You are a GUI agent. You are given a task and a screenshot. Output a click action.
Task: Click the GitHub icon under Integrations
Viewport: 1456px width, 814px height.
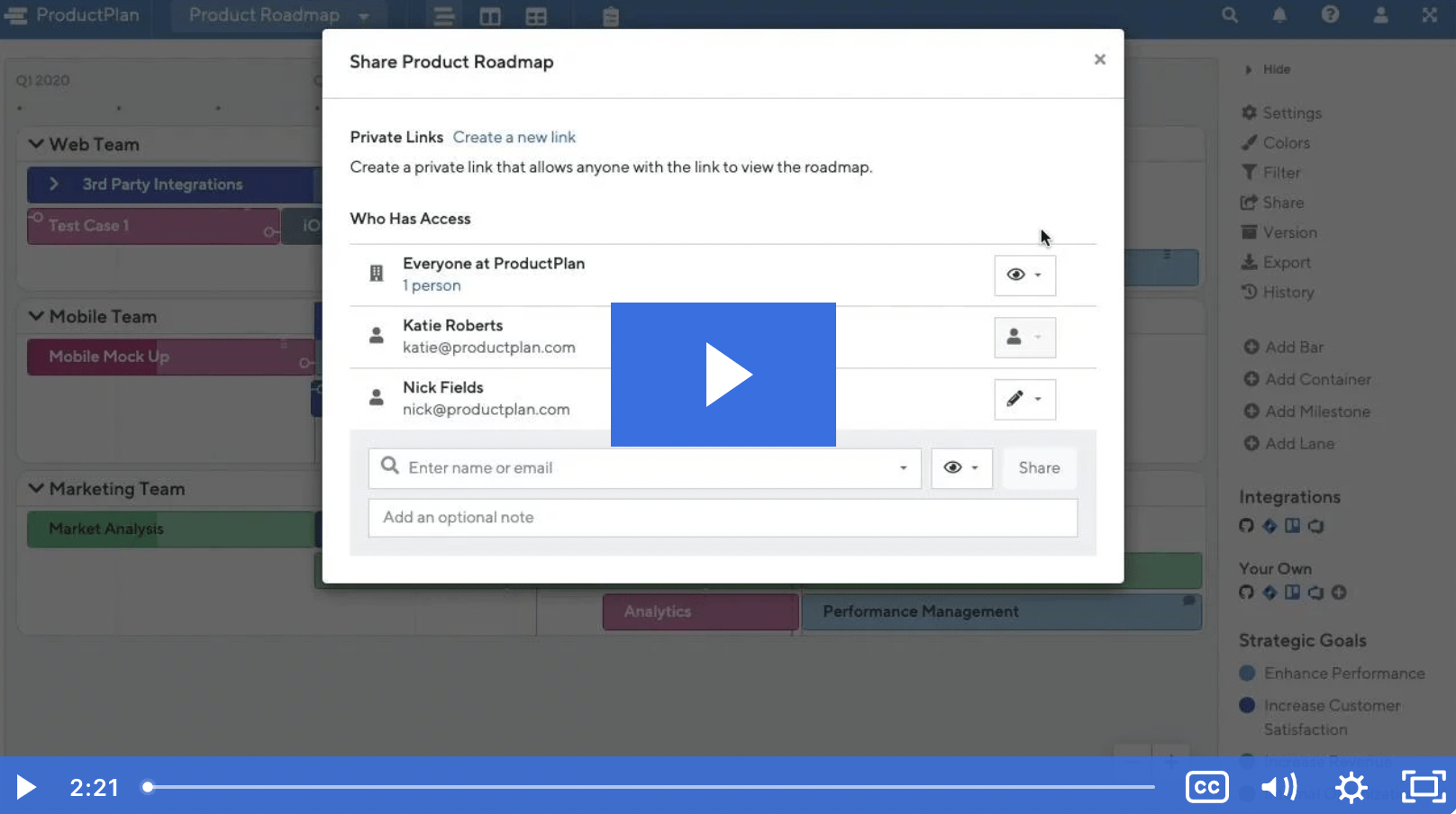(x=1246, y=526)
